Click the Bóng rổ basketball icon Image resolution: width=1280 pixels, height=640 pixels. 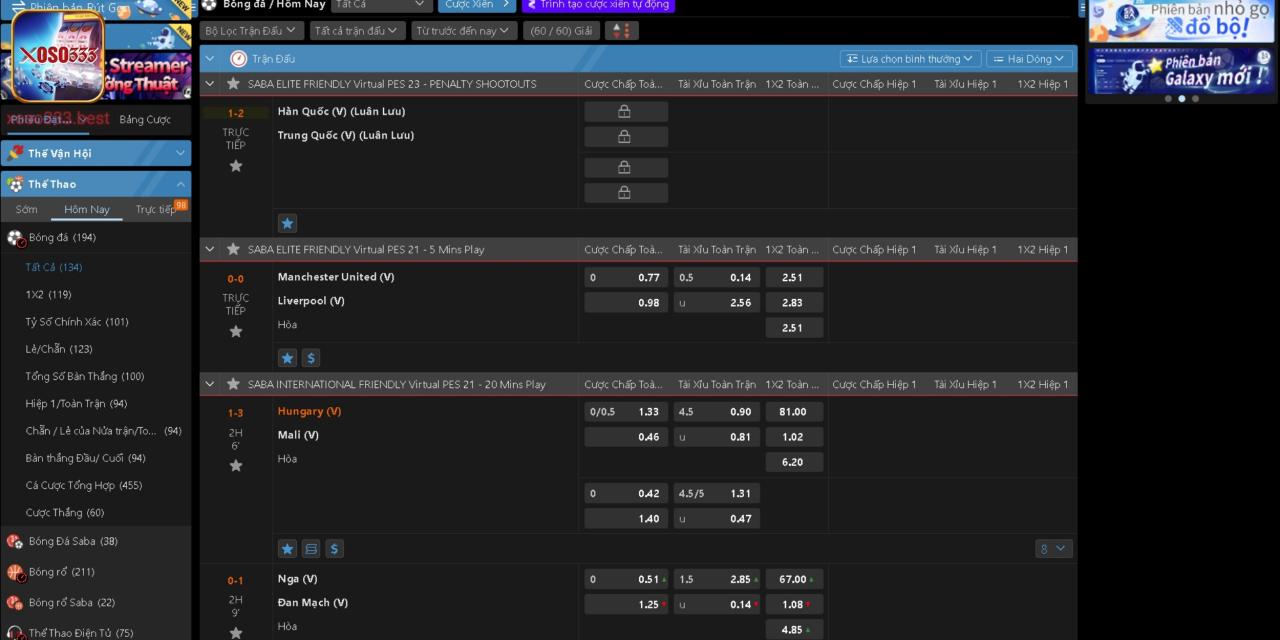[15, 573]
